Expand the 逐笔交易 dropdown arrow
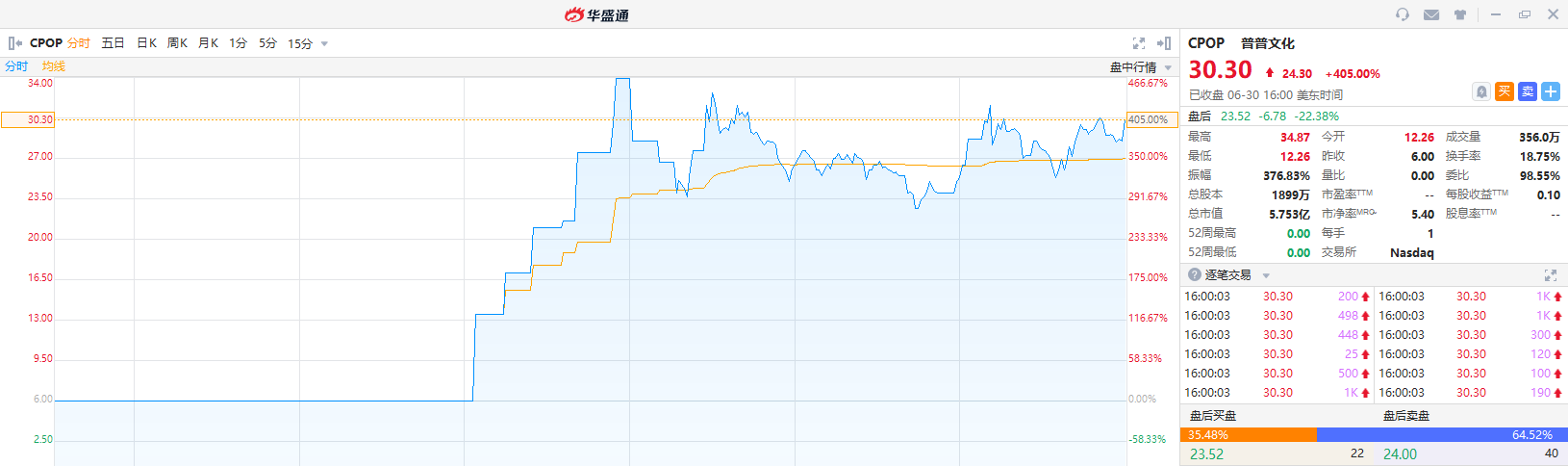Image resolution: width=1568 pixels, height=466 pixels. tap(1266, 276)
